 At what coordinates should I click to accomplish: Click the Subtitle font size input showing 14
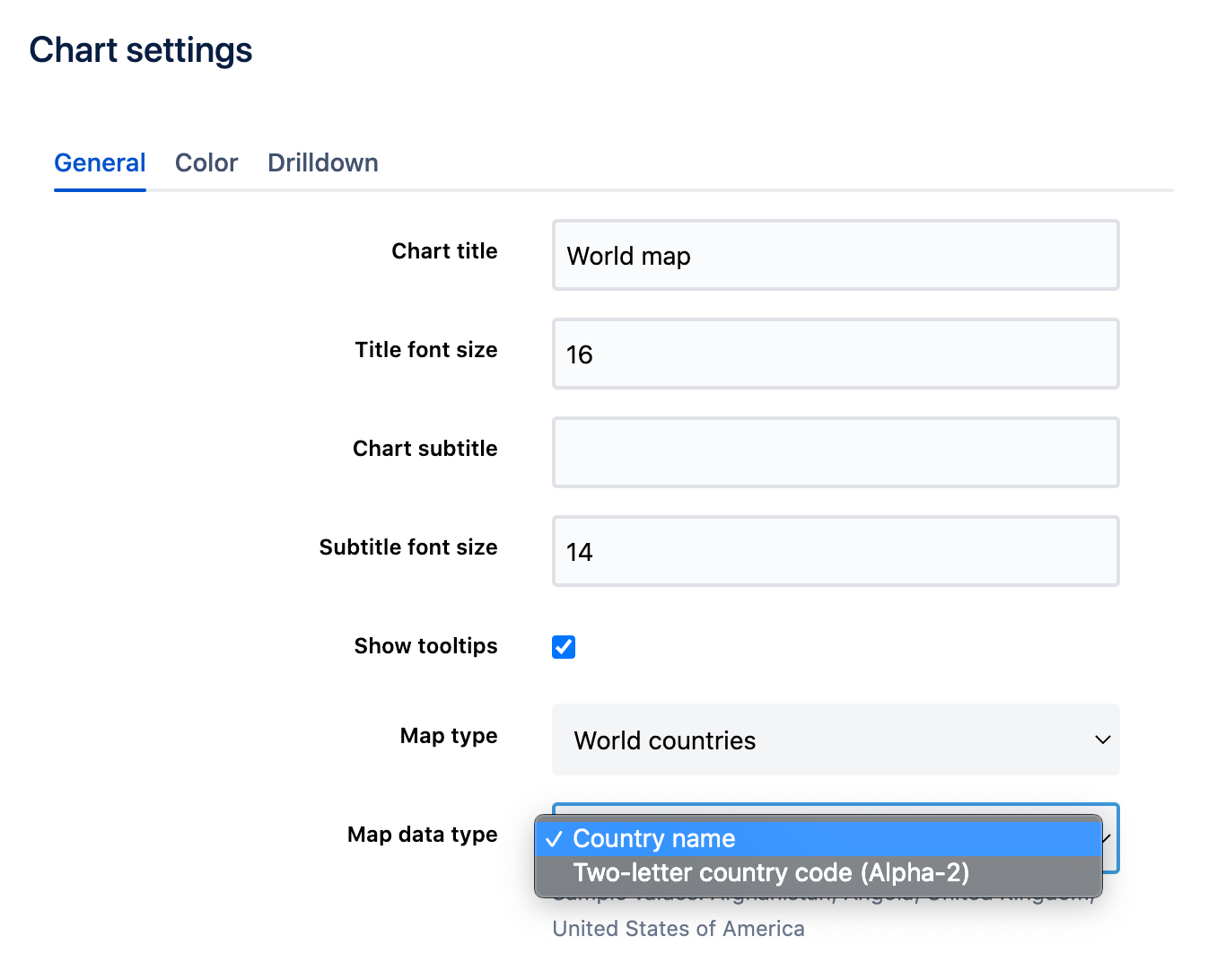click(x=835, y=552)
